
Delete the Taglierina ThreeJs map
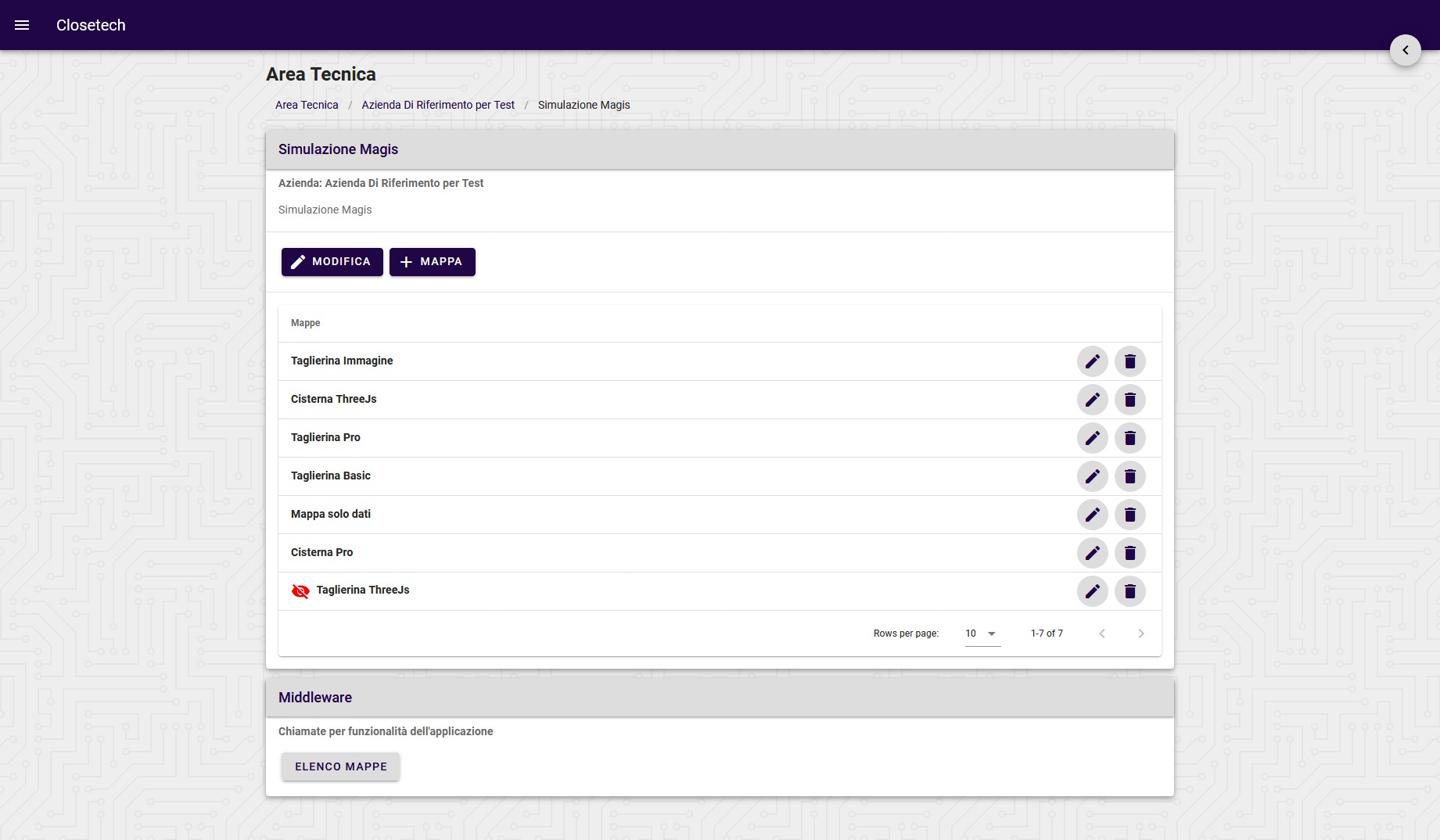click(1129, 591)
